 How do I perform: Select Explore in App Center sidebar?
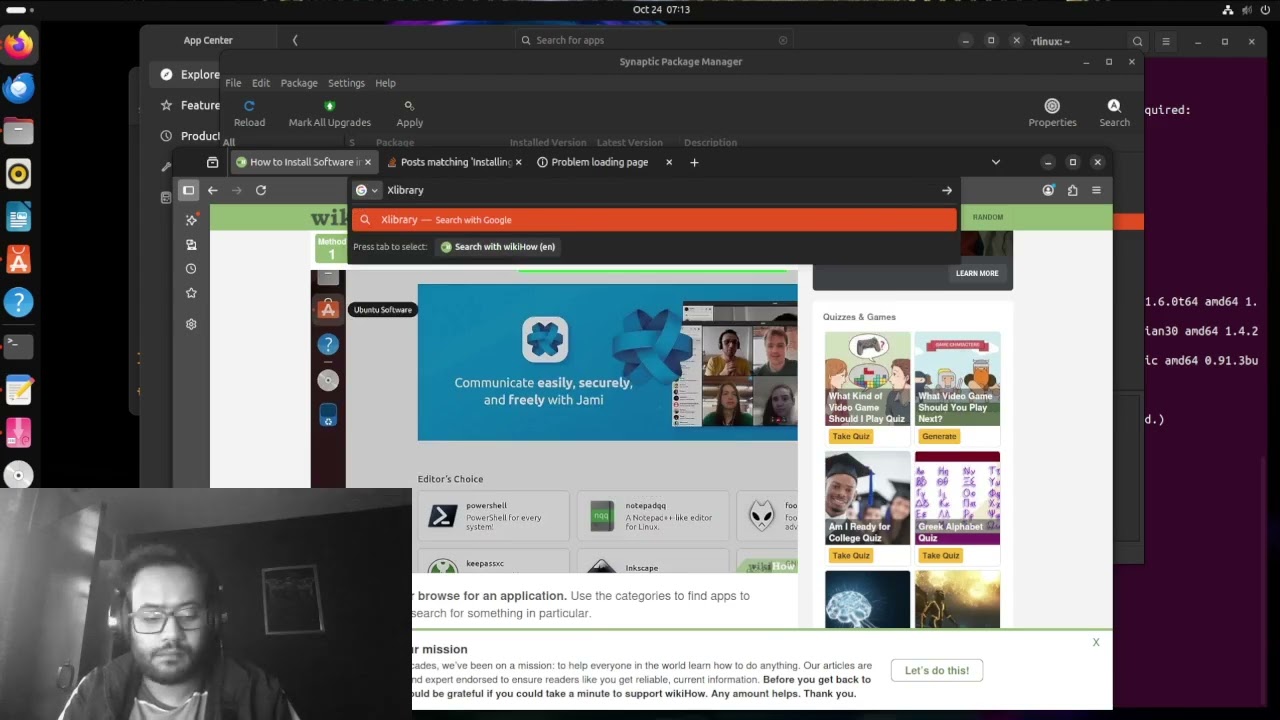coord(191,74)
